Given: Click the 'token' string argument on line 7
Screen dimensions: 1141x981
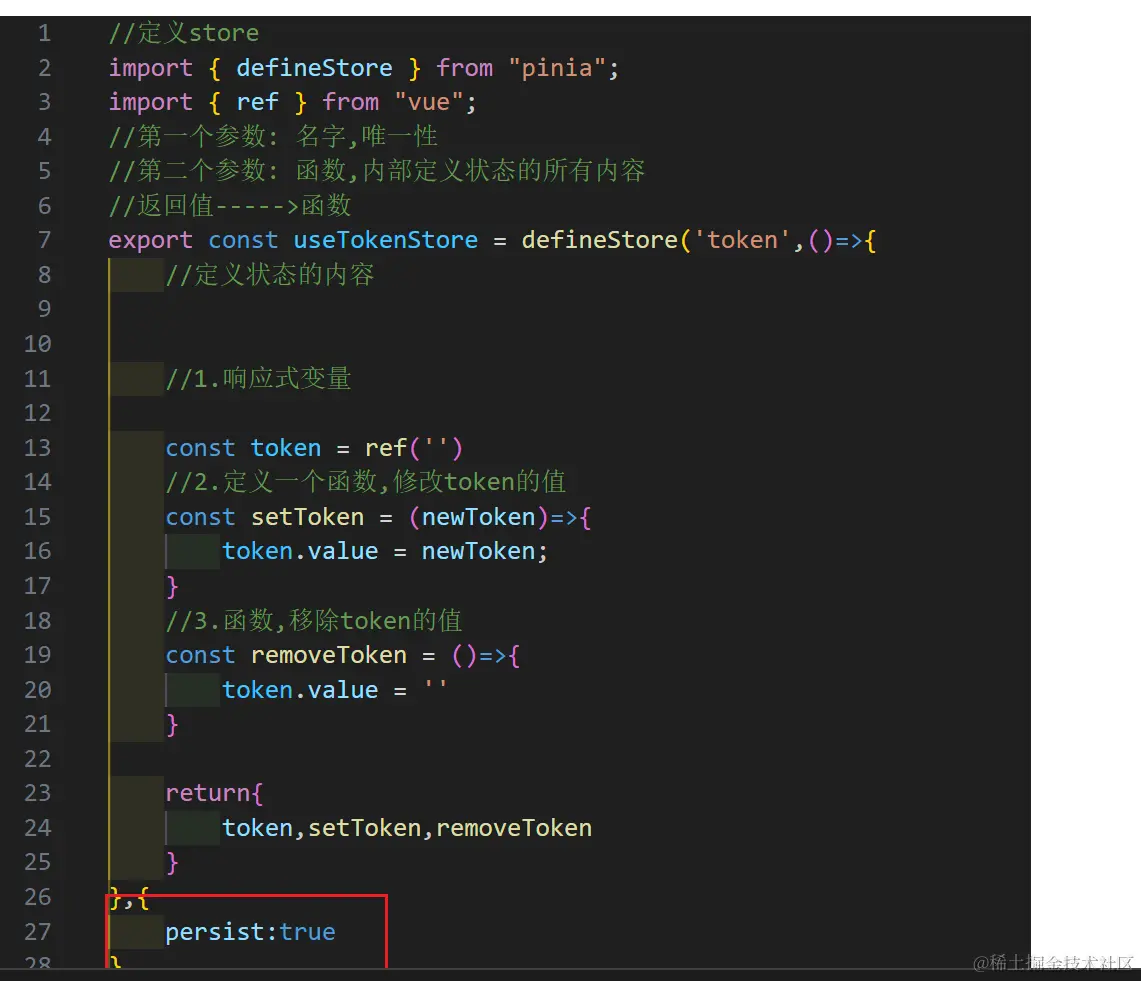Looking at the screenshot, I should coord(742,240).
